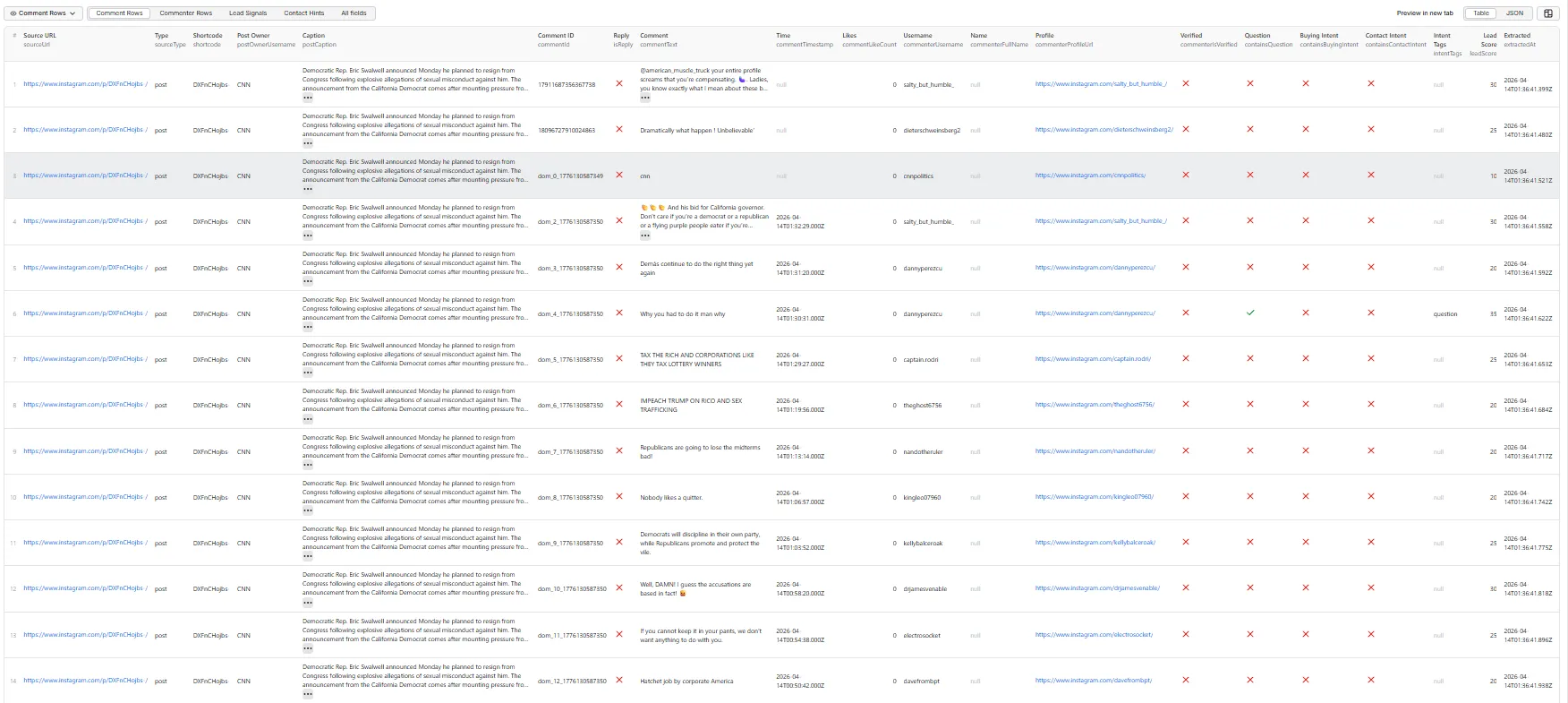Screen dimensions: 1568x703
Task: Switch to the Contact Hints tab
Action: [304, 13]
